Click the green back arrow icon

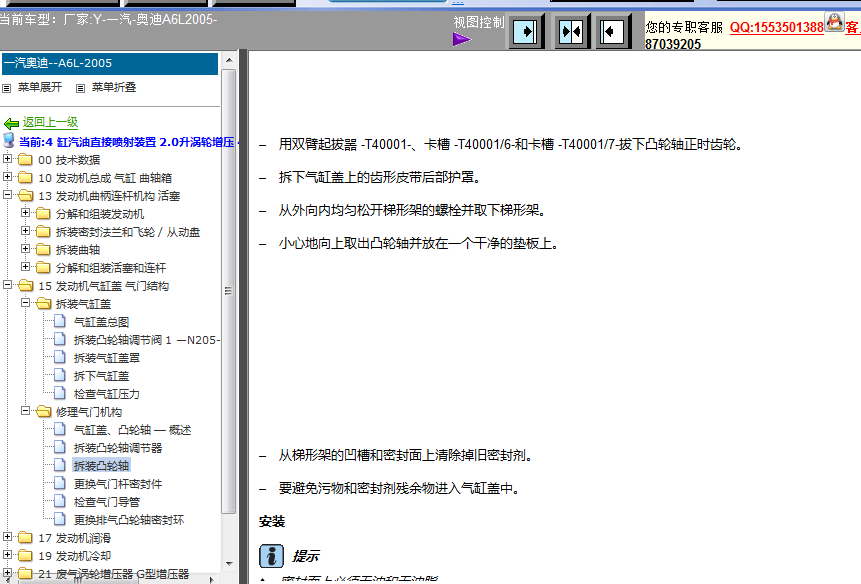(11, 123)
